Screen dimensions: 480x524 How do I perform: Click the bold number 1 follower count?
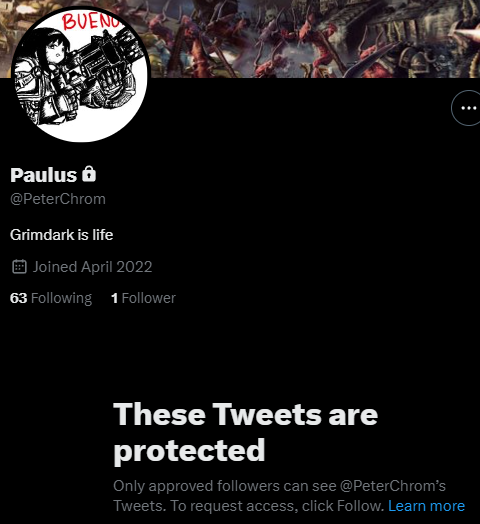(114, 298)
